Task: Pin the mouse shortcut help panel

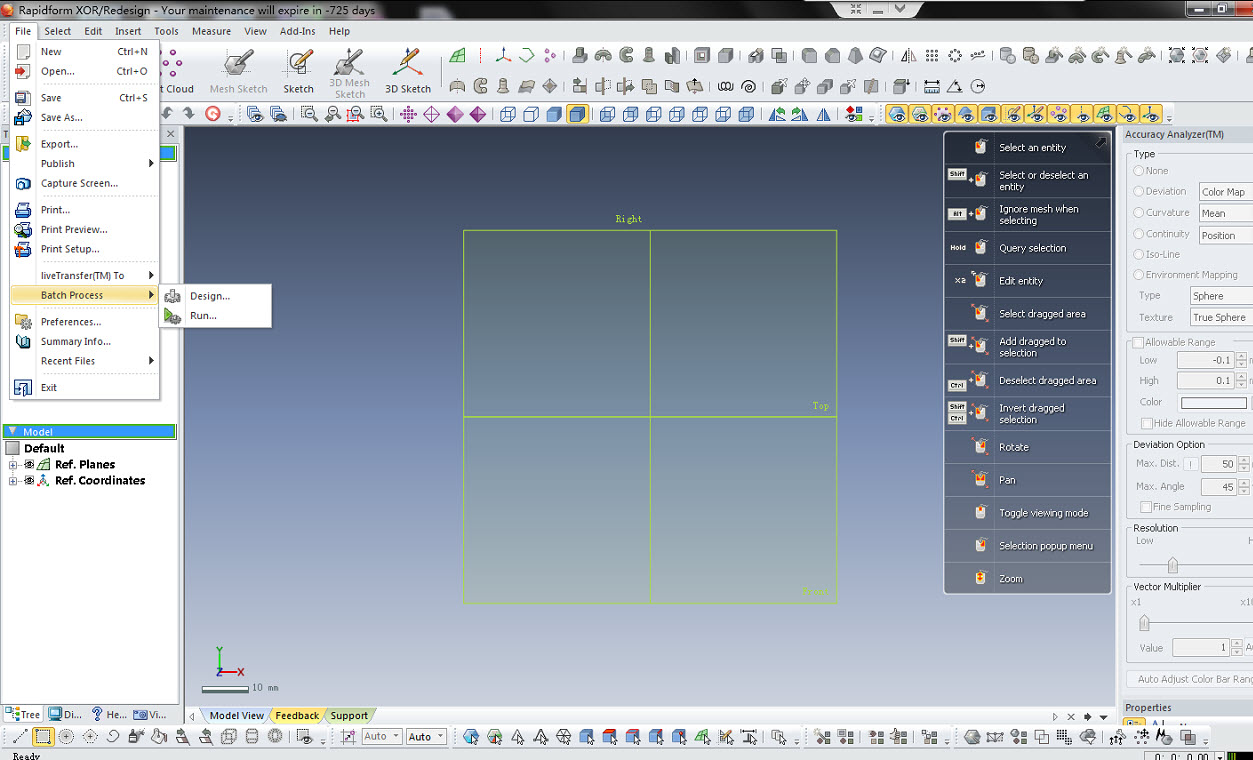Action: pos(1100,143)
